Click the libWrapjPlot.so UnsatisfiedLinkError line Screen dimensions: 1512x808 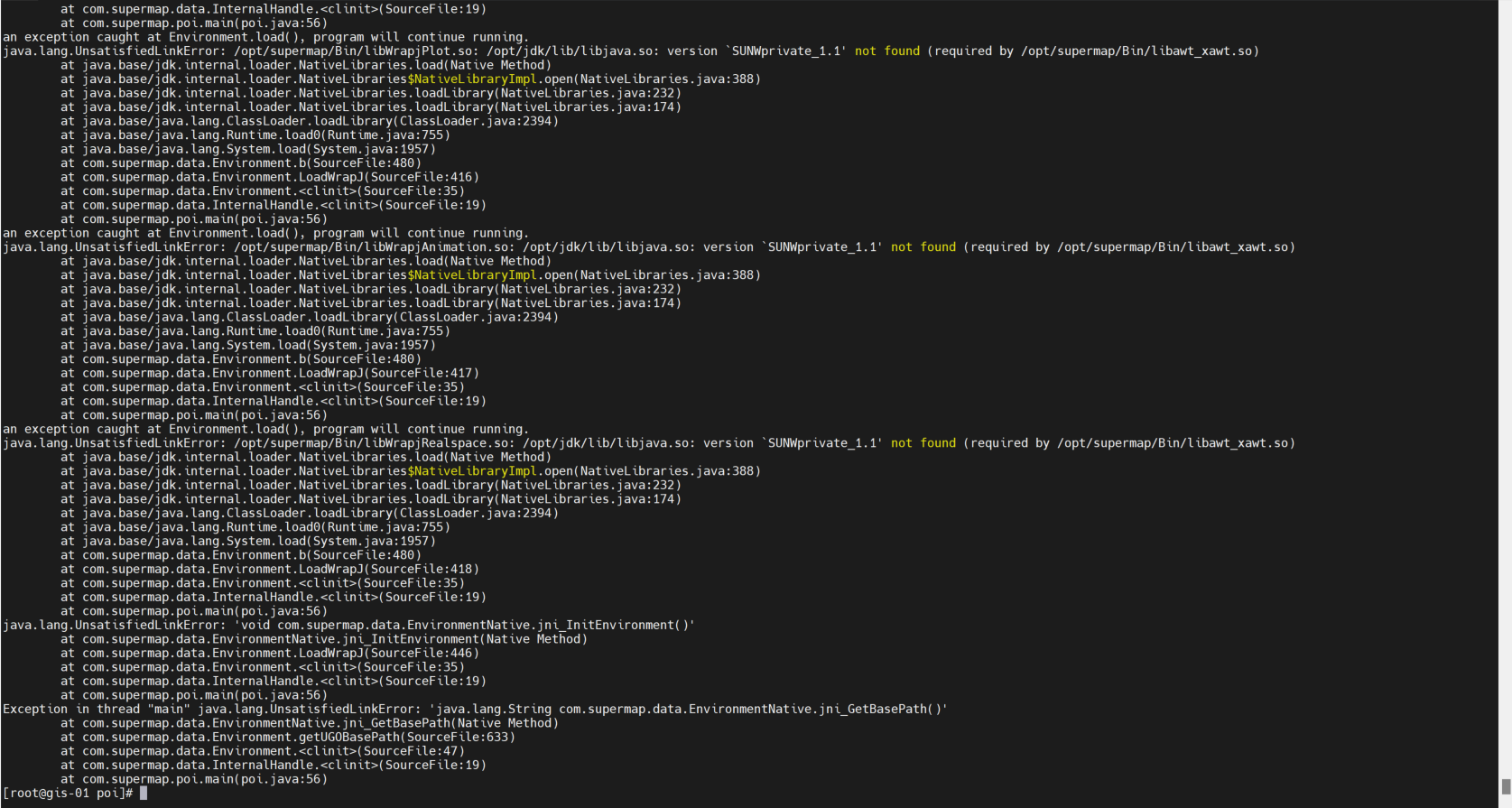(x=631, y=51)
